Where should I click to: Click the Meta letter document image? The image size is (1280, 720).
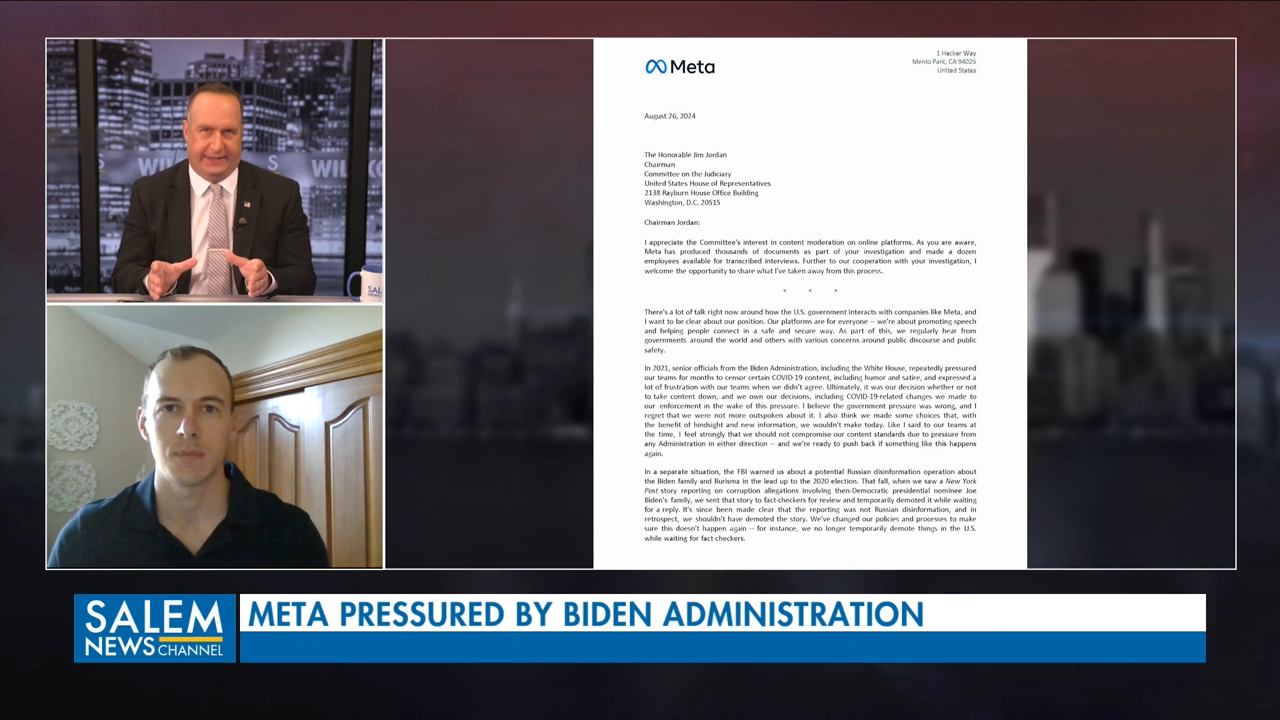pos(810,304)
